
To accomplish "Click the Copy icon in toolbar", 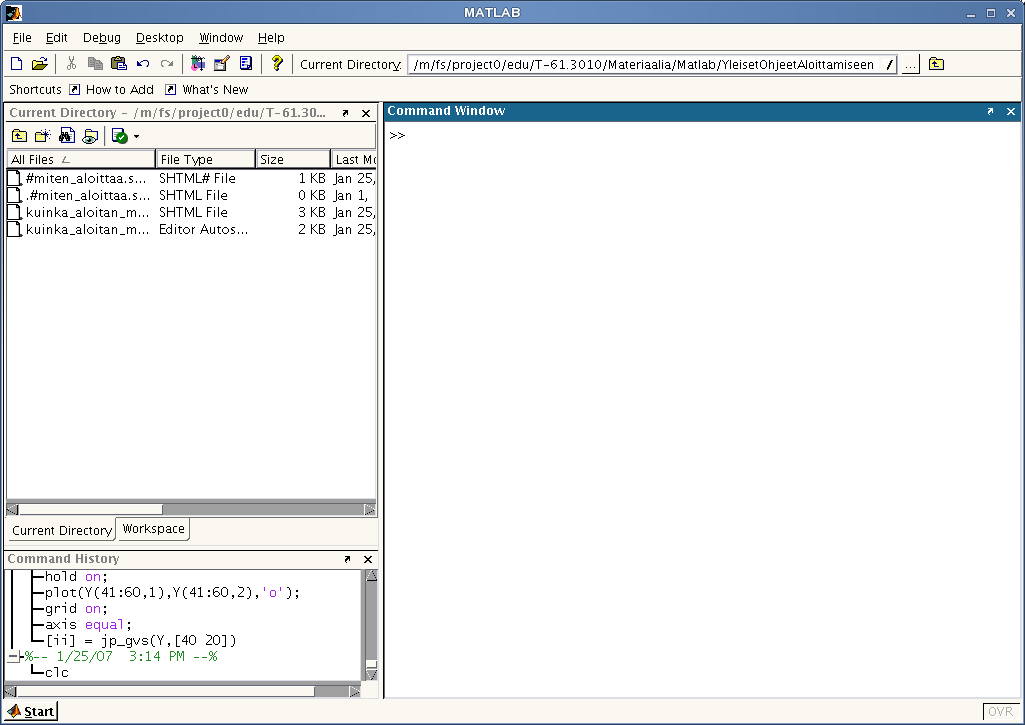I will point(95,63).
